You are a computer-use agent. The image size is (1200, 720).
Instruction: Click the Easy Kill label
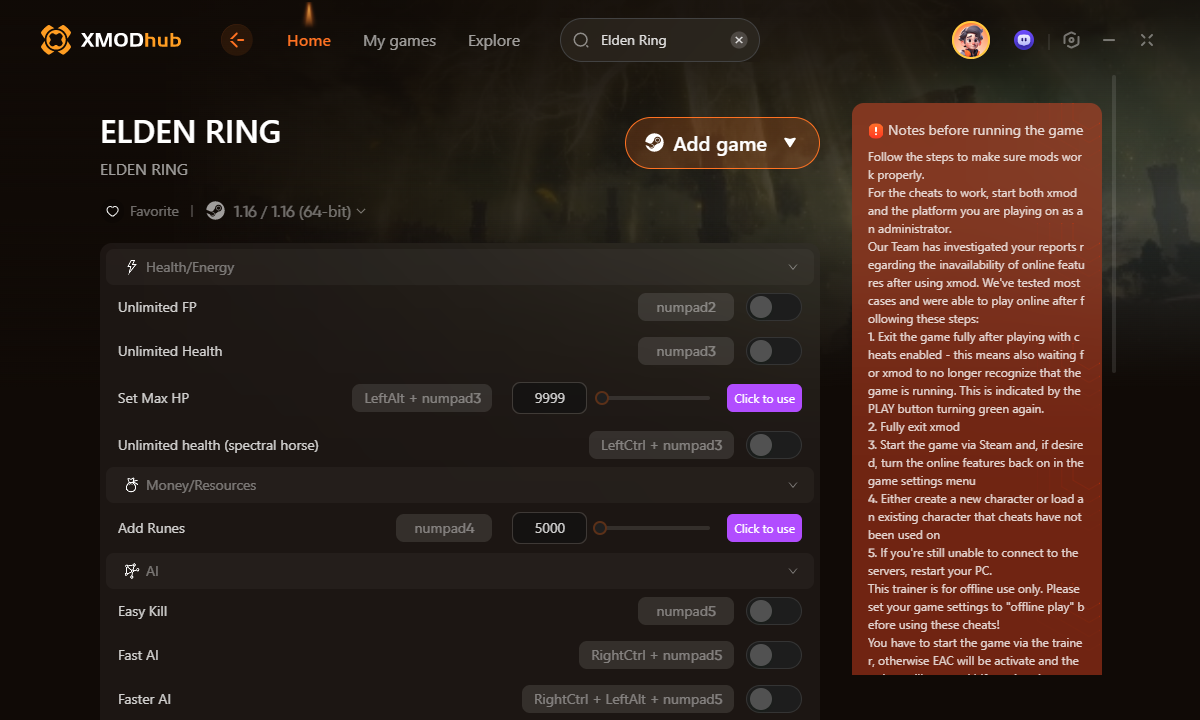[142, 611]
